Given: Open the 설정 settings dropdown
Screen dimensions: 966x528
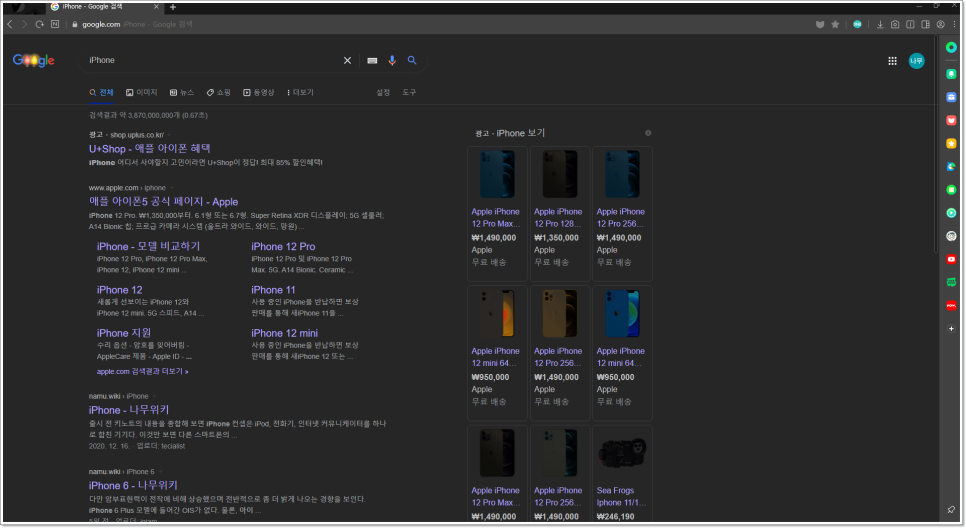Looking at the screenshot, I should (383, 92).
